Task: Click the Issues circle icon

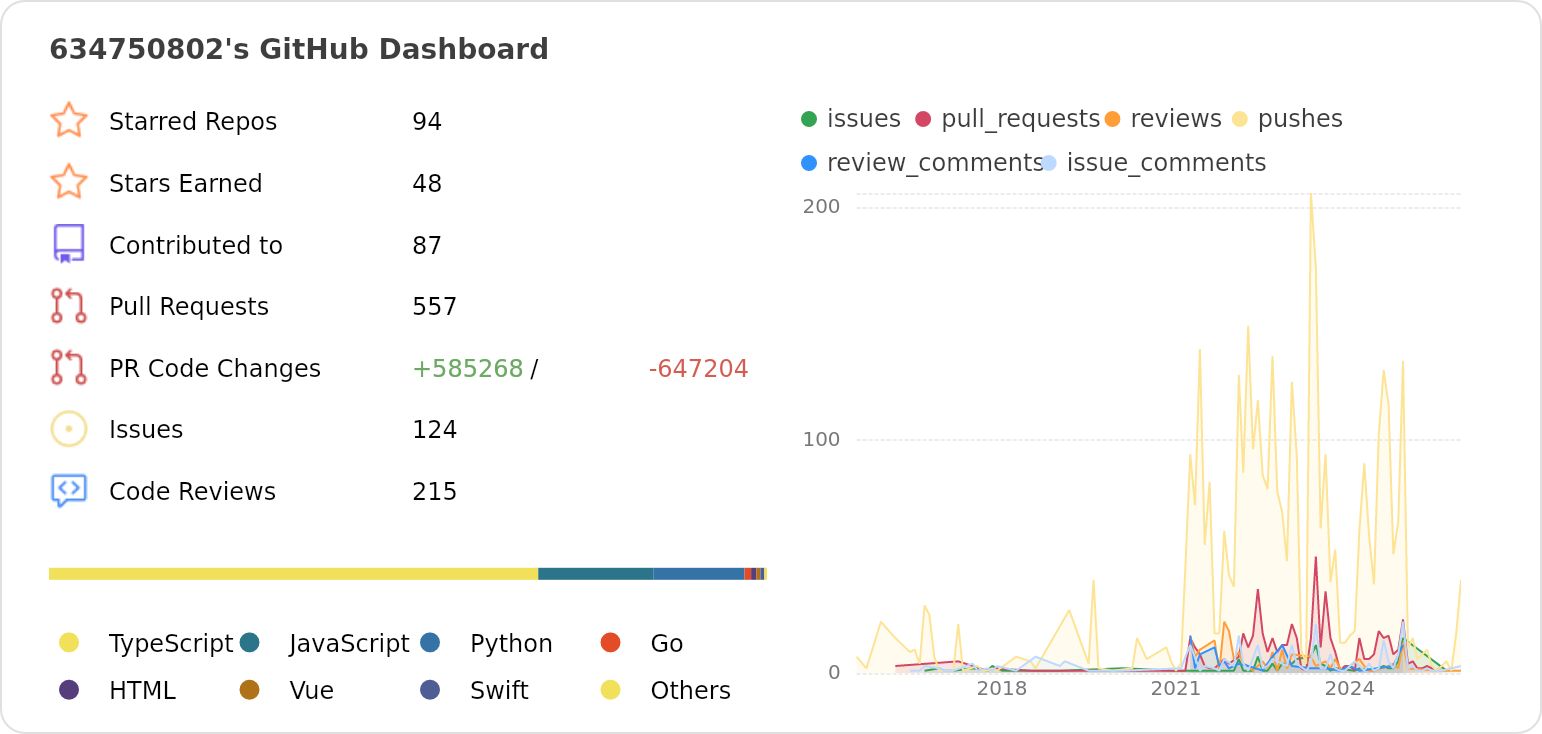Action: pyautogui.click(x=68, y=429)
